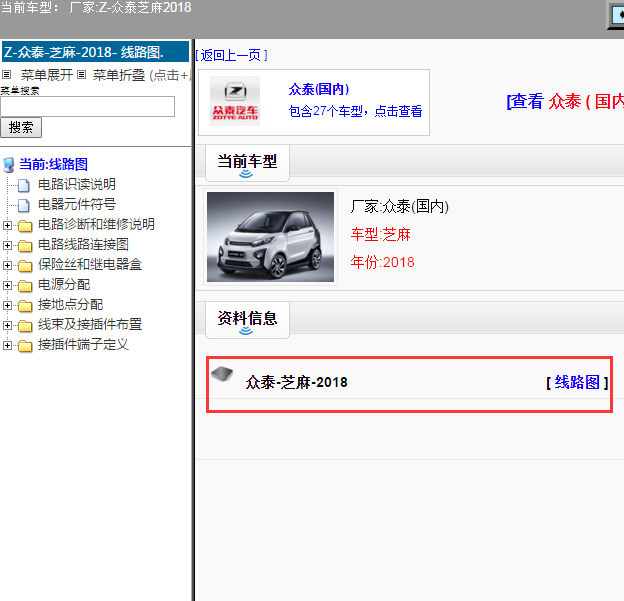Click the computer icon beside 当前:线路图
The width and height of the screenshot is (624, 601).
9,165
